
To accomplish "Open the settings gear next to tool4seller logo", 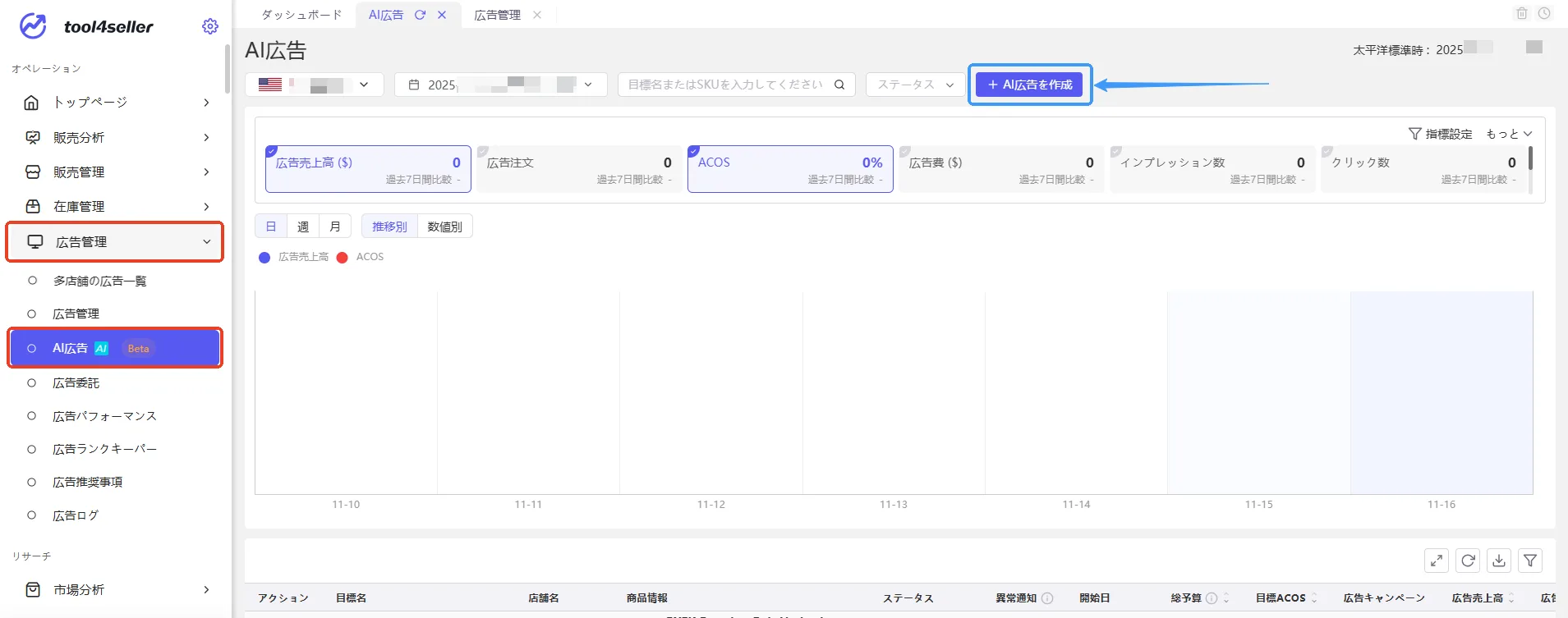I will point(210,26).
